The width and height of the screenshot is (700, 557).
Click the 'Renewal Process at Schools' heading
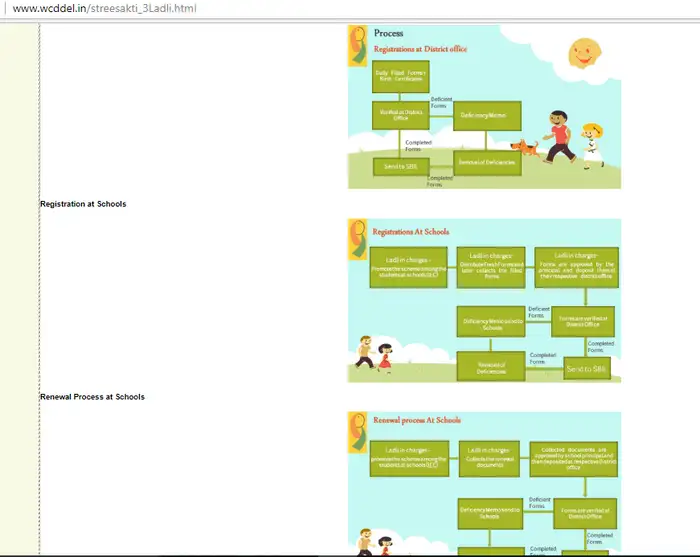point(92,397)
